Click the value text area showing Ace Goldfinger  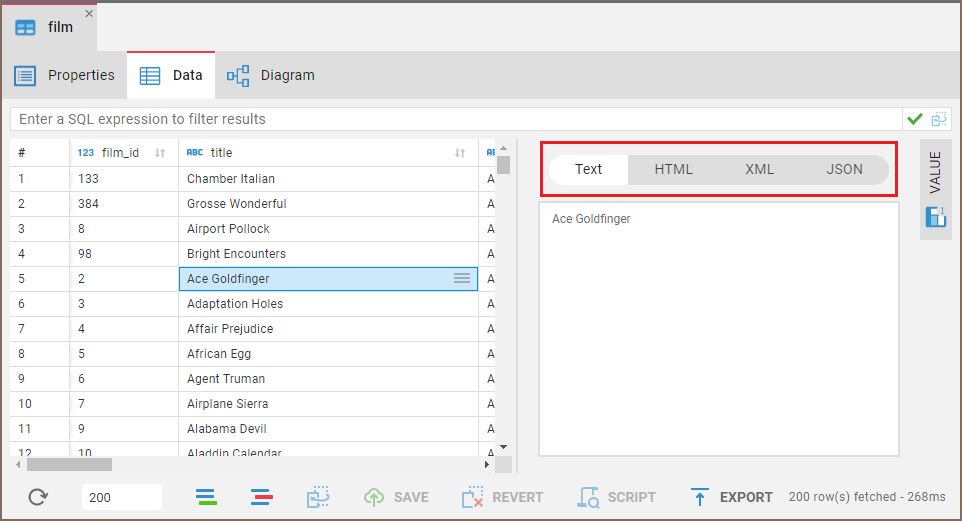tap(719, 329)
